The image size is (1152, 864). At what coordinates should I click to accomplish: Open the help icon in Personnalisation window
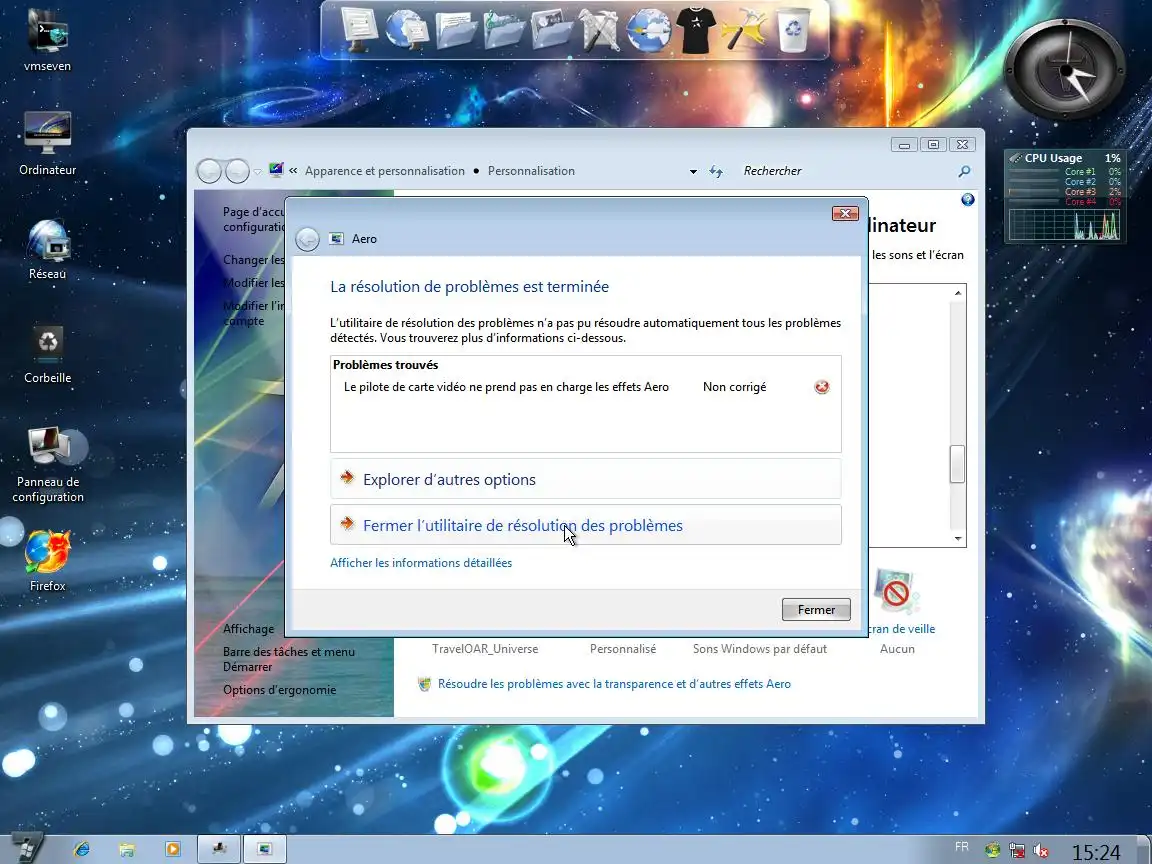coord(968,200)
